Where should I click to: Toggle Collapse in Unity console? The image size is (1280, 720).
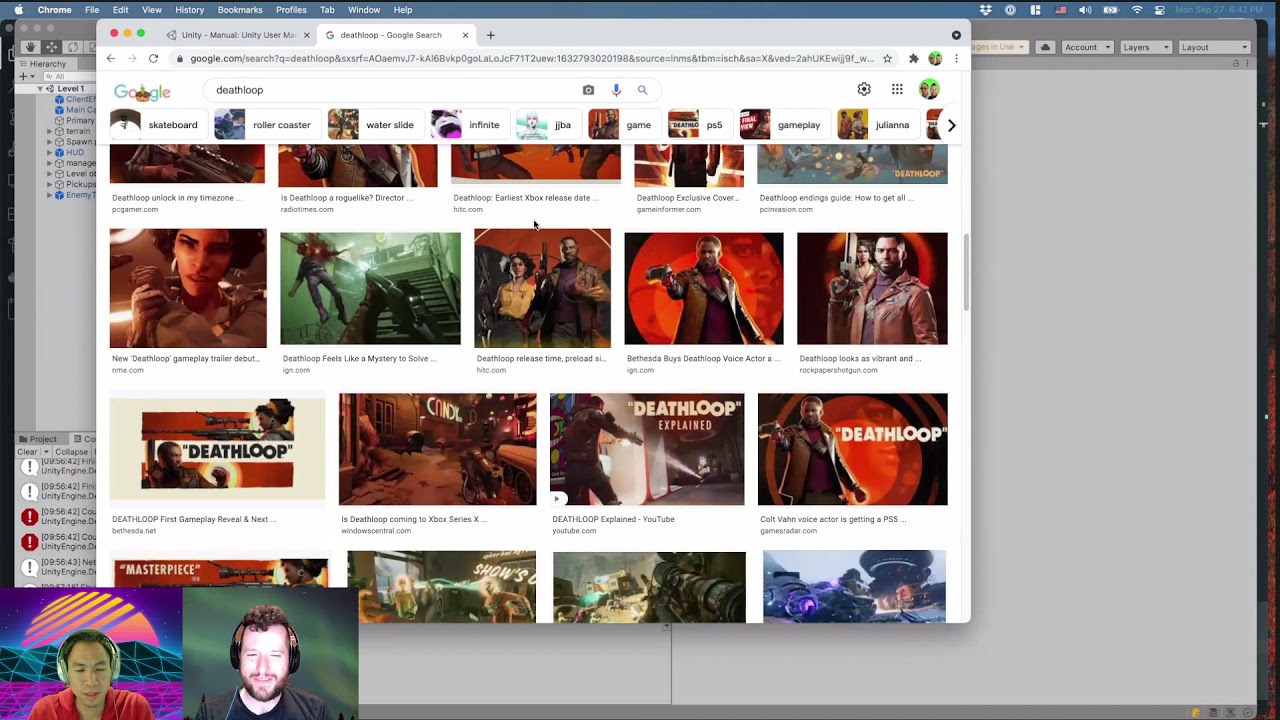(71, 452)
